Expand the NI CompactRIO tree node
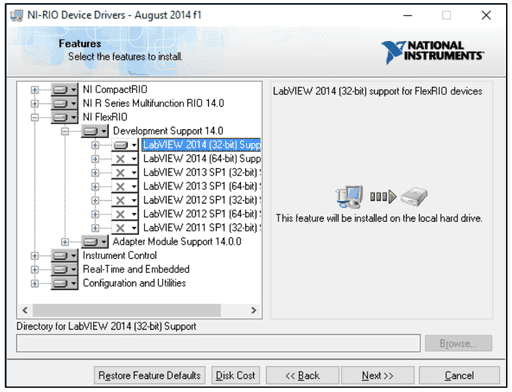512x392 pixels. [35, 90]
